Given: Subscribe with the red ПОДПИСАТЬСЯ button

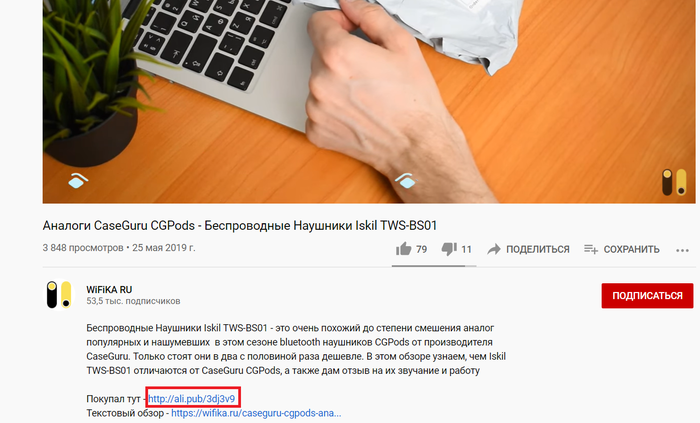Looking at the screenshot, I should (x=647, y=295).
